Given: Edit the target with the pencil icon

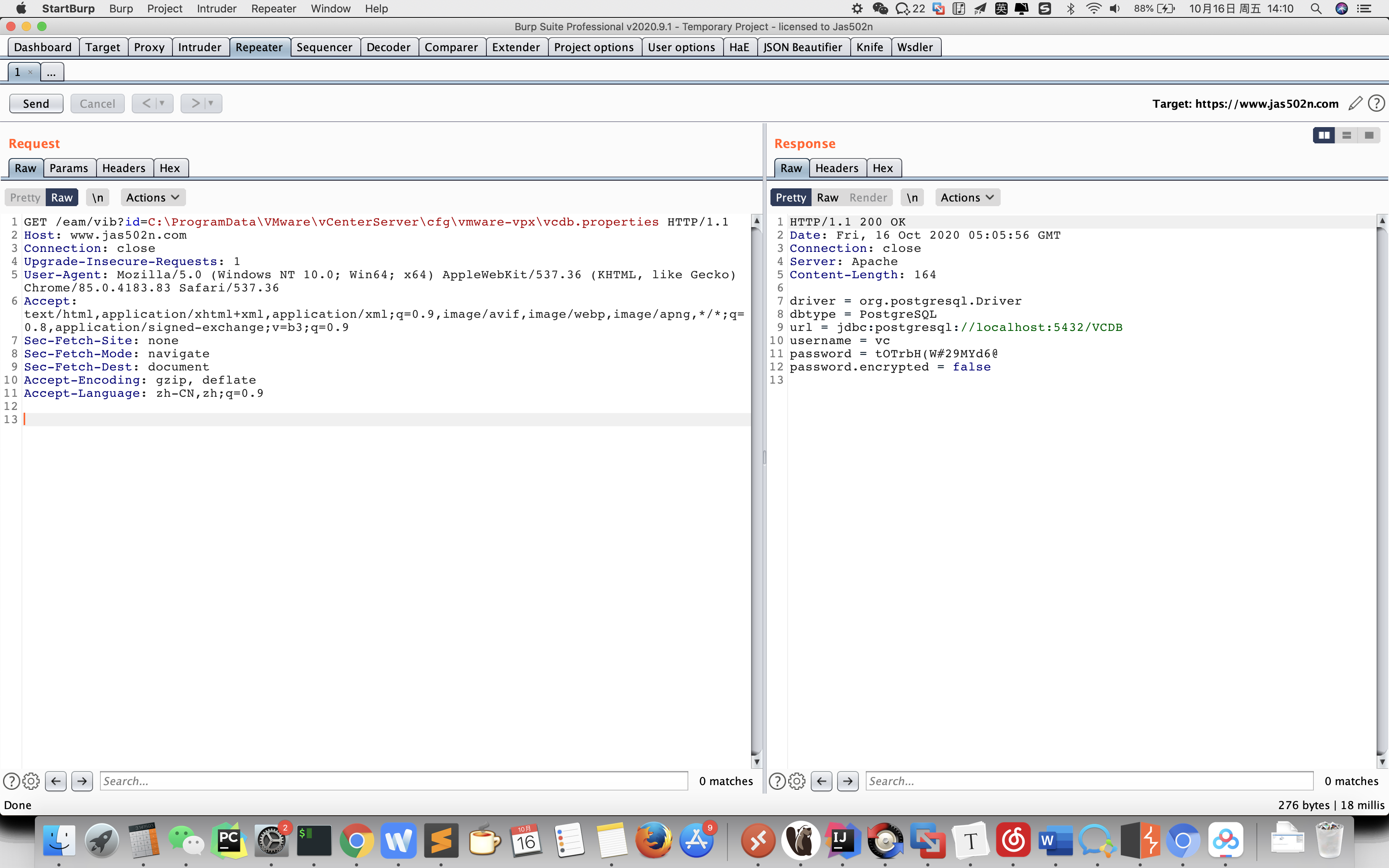Looking at the screenshot, I should tap(1355, 103).
